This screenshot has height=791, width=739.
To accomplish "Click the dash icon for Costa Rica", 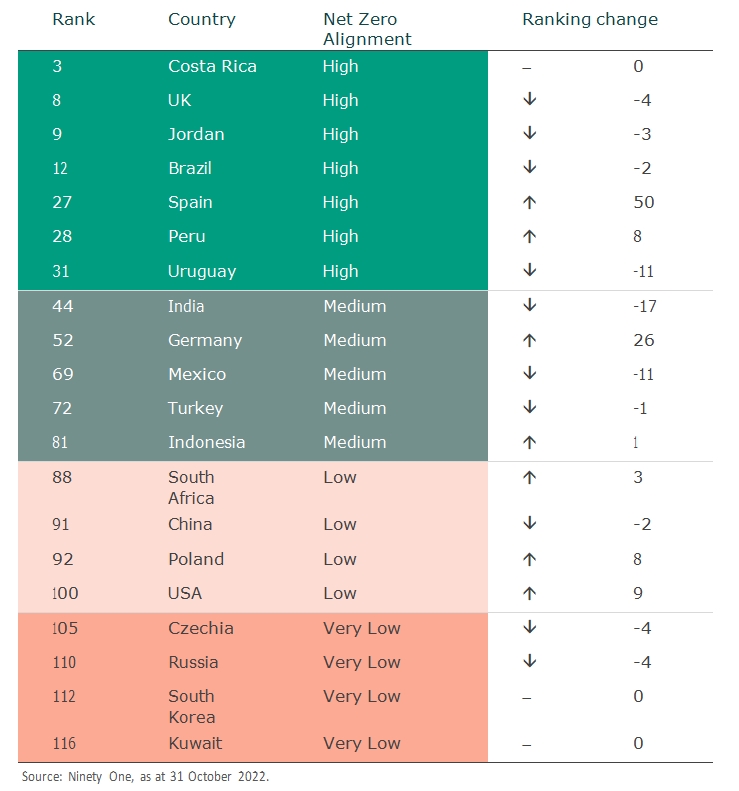I will 527,68.
